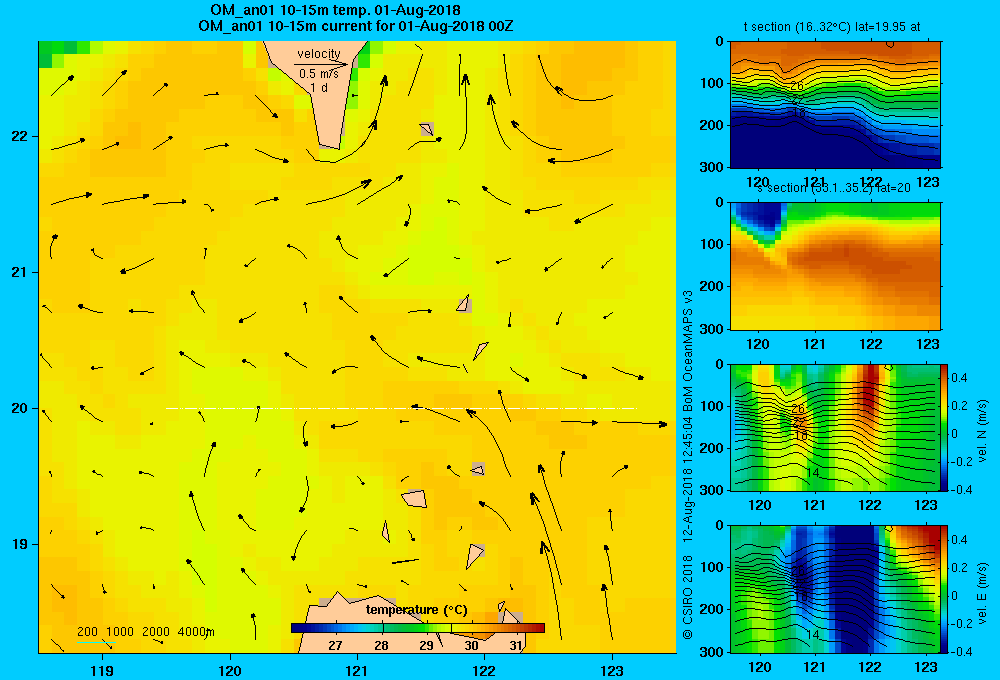Open the eastward velocity section plot panel
The width and height of the screenshot is (1000, 680).
835,589
